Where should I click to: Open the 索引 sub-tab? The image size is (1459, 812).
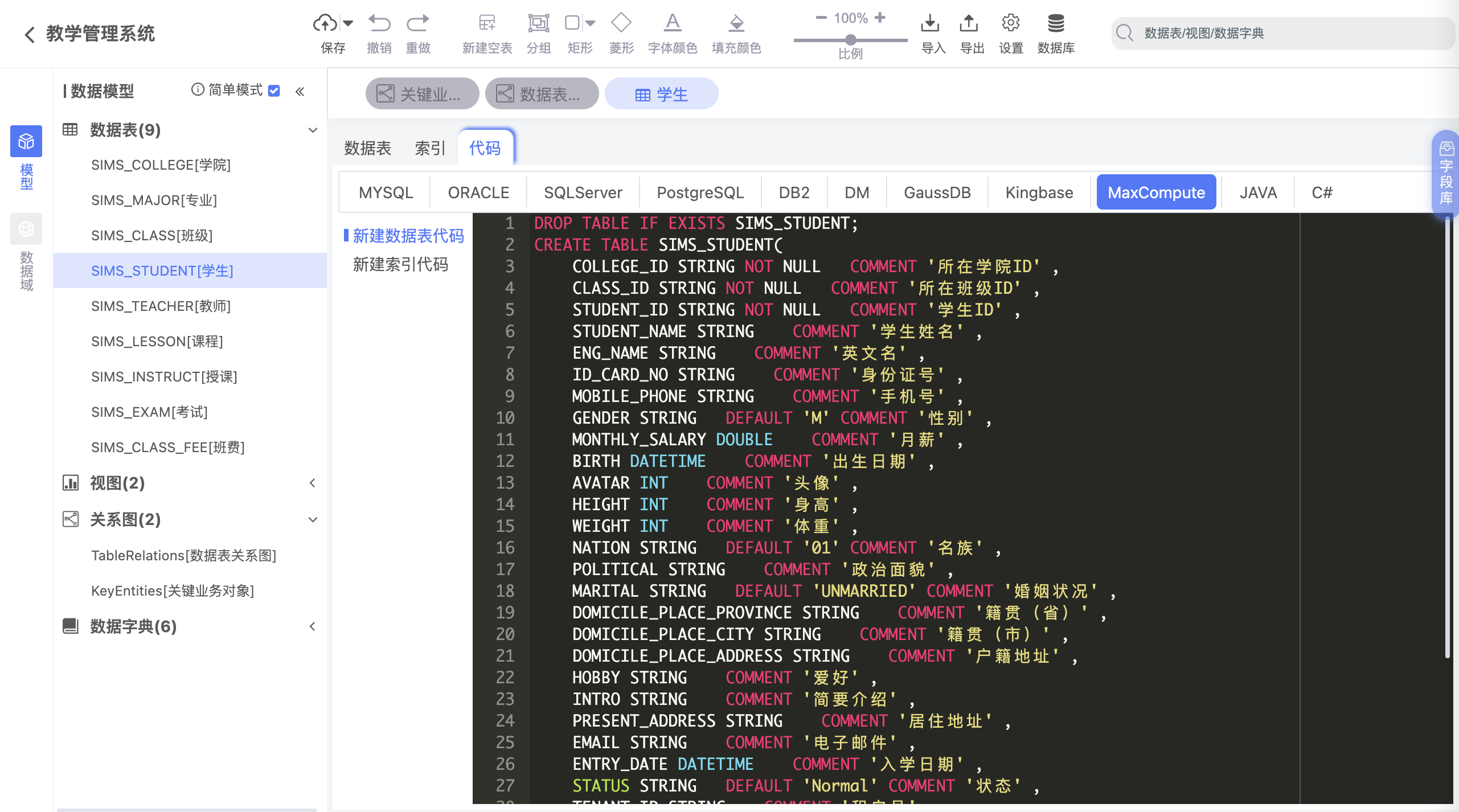click(x=430, y=148)
